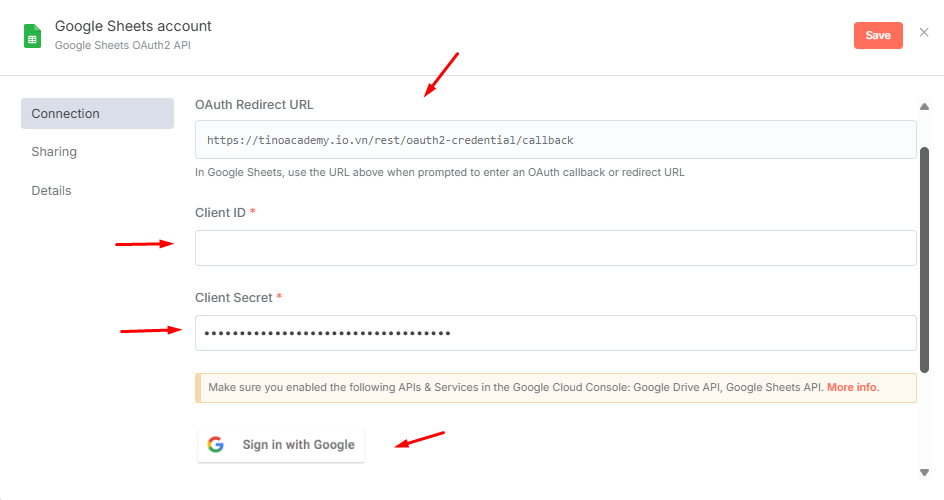The height and width of the screenshot is (500, 944).
Task: Save the Google Sheets credential
Action: 878,35
